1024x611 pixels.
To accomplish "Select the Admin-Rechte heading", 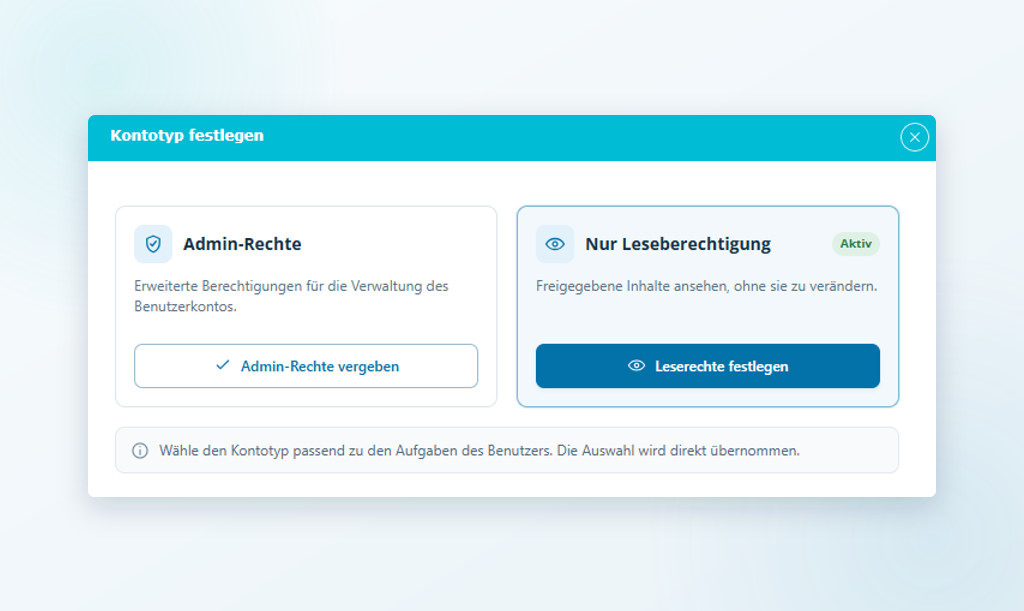I will click(x=242, y=244).
